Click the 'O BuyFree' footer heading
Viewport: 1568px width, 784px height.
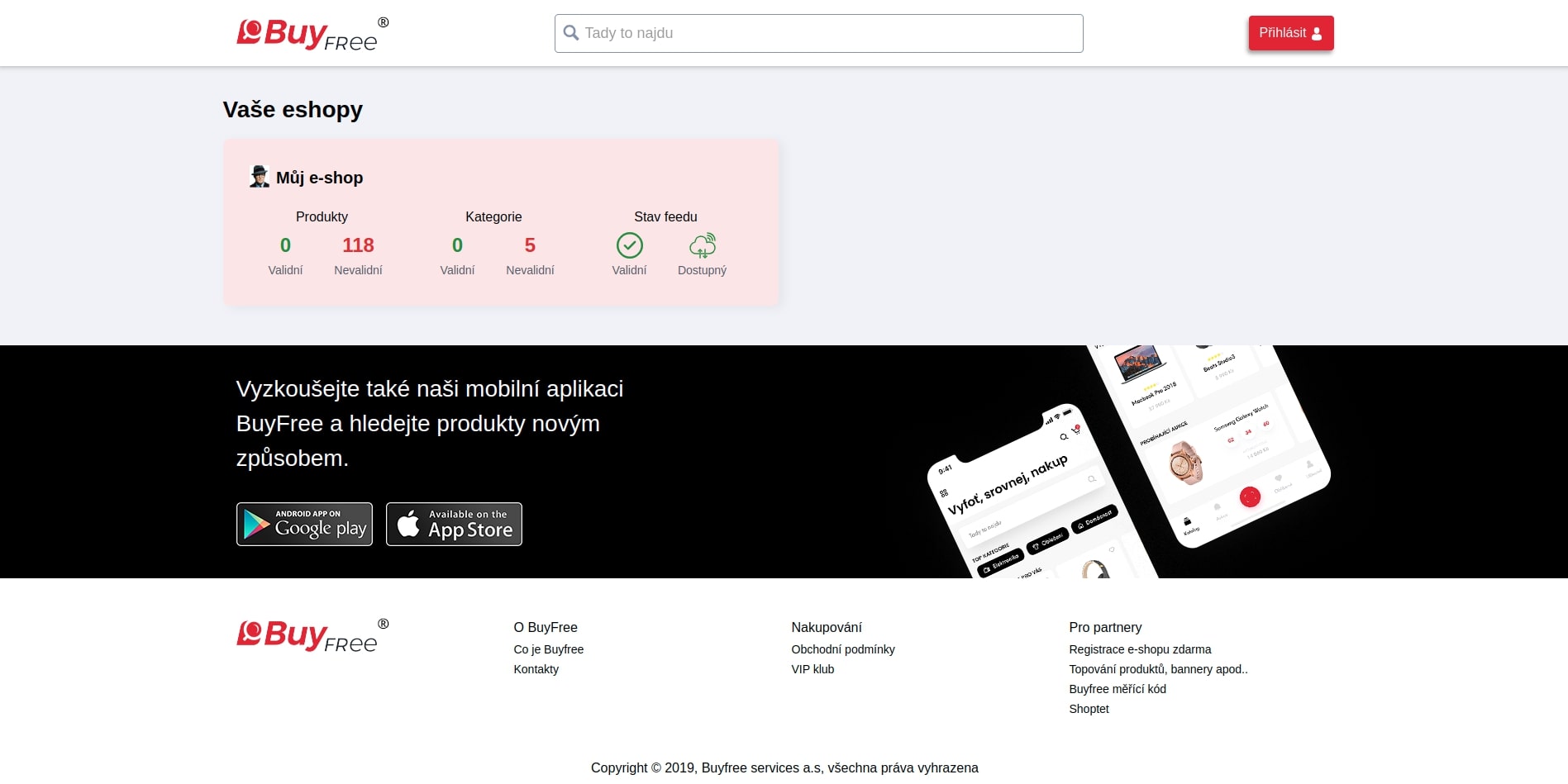click(x=546, y=627)
